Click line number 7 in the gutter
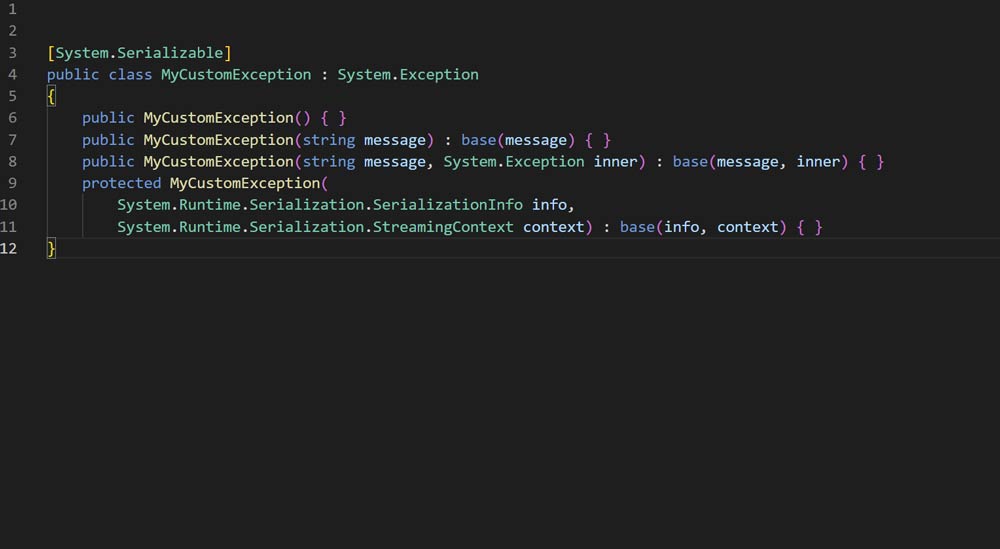The height and width of the screenshot is (549, 1000). (x=11, y=140)
